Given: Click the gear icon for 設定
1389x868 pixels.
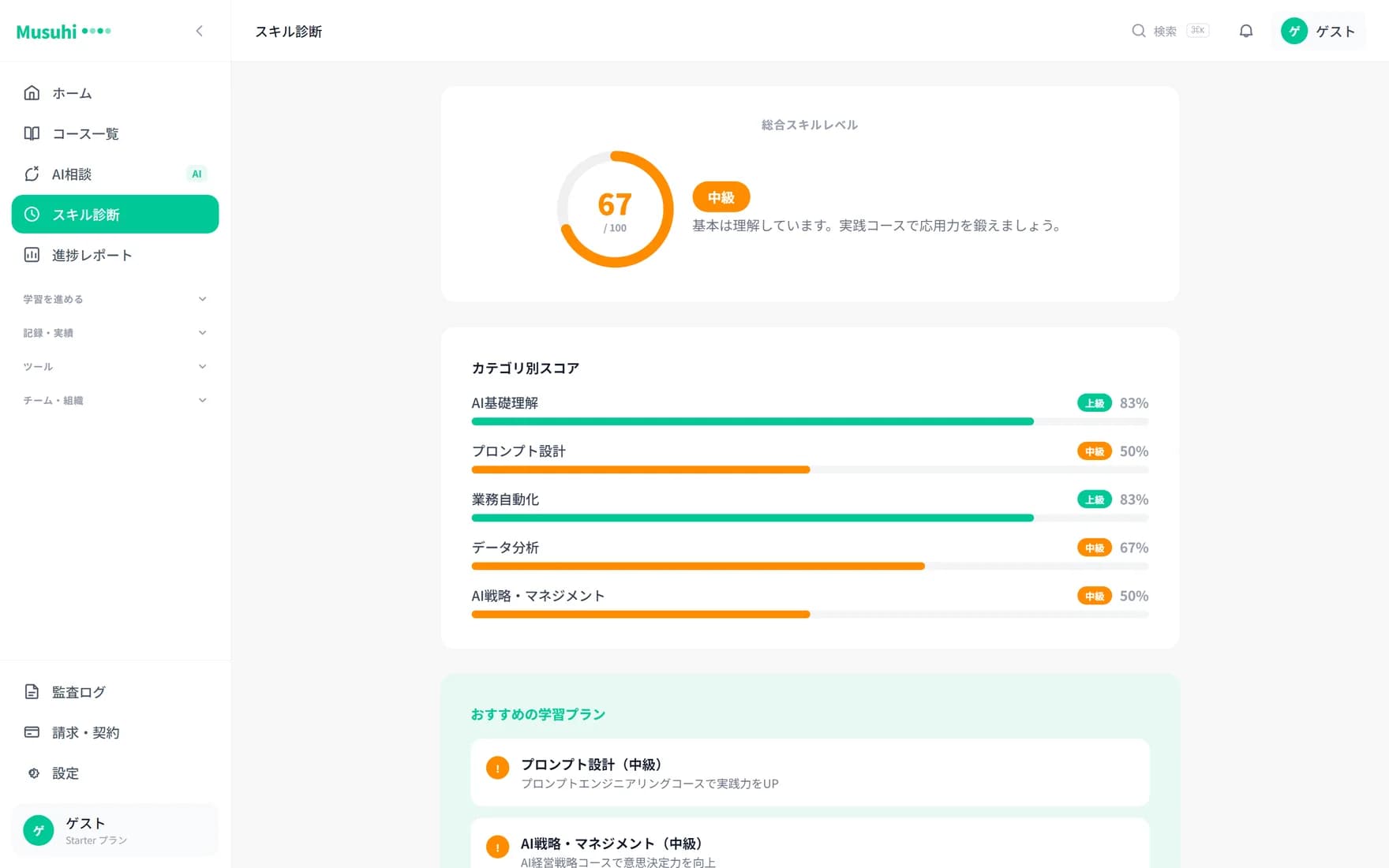Looking at the screenshot, I should click(33, 773).
